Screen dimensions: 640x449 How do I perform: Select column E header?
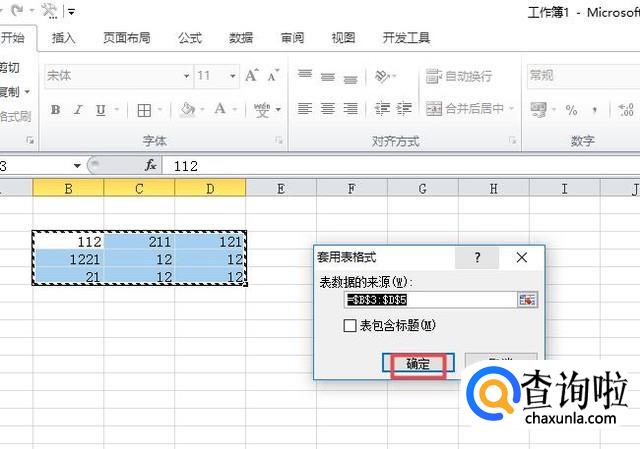[281, 189]
